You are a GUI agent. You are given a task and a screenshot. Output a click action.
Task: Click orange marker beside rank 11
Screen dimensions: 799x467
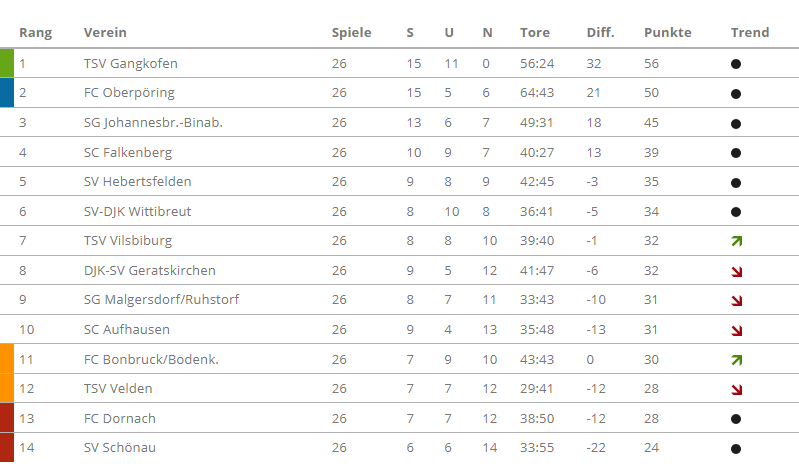tap(7, 359)
